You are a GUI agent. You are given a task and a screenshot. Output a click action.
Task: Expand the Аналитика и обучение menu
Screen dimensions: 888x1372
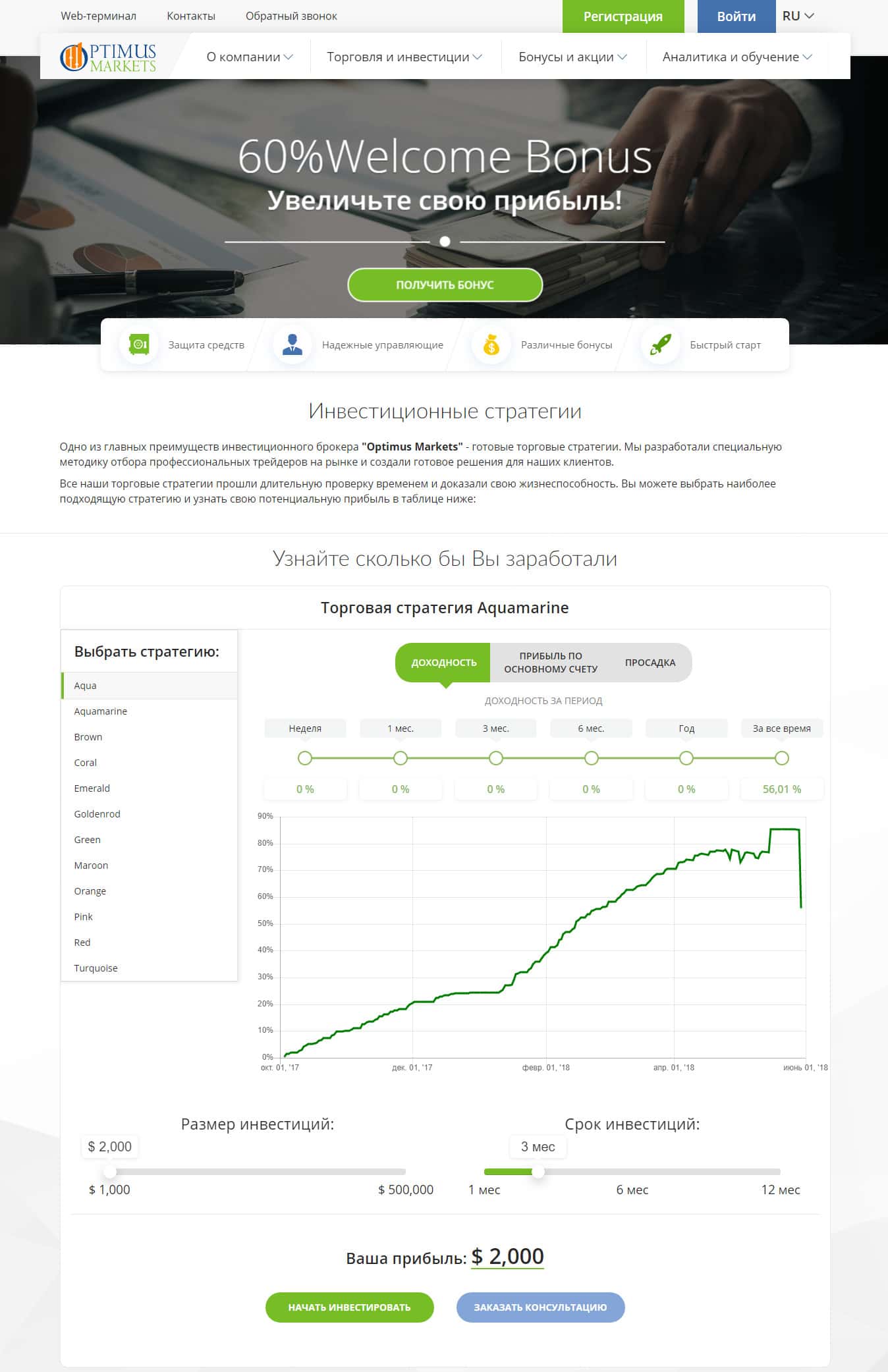[x=737, y=57]
